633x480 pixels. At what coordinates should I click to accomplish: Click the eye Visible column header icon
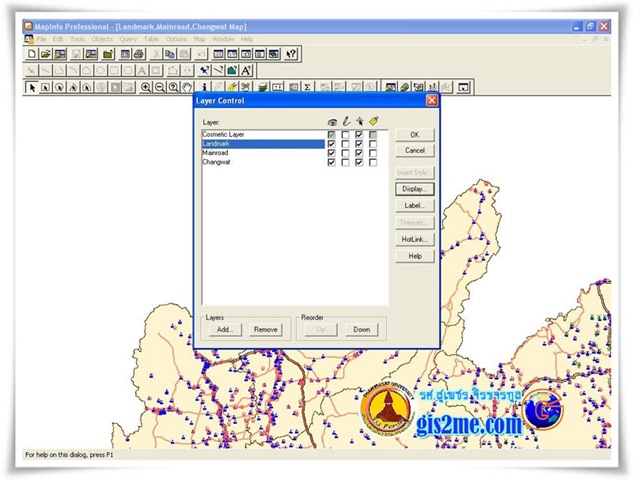[332, 122]
